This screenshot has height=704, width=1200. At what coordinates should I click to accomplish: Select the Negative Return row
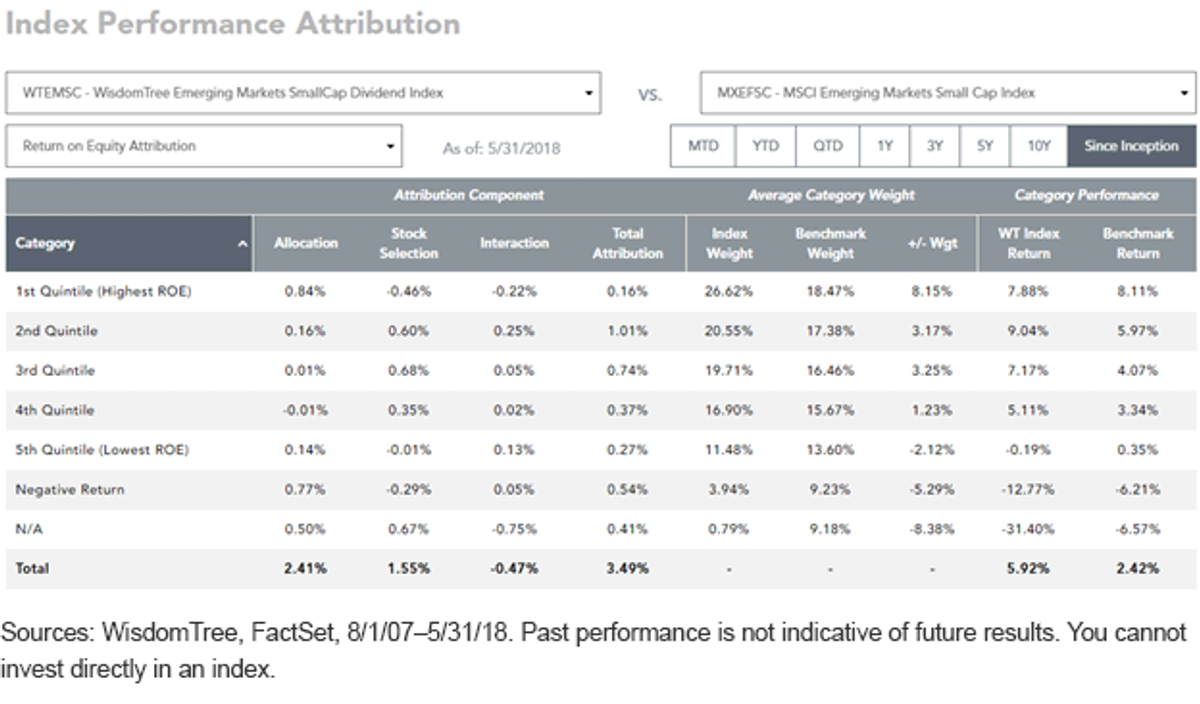point(600,490)
